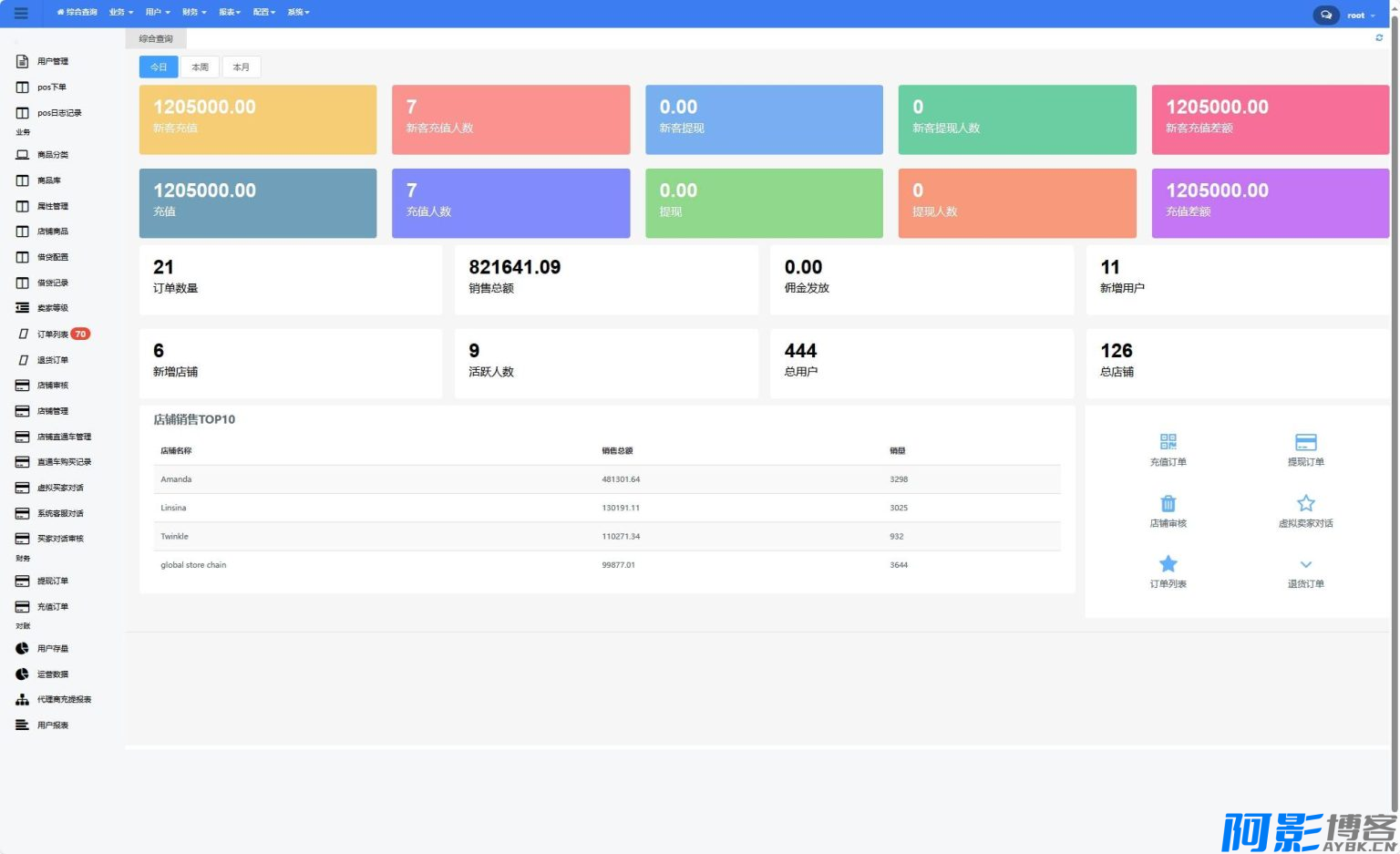Click the yellow 新客充值 stat card
Screen dimensions: 1400x854
click(x=257, y=119)
